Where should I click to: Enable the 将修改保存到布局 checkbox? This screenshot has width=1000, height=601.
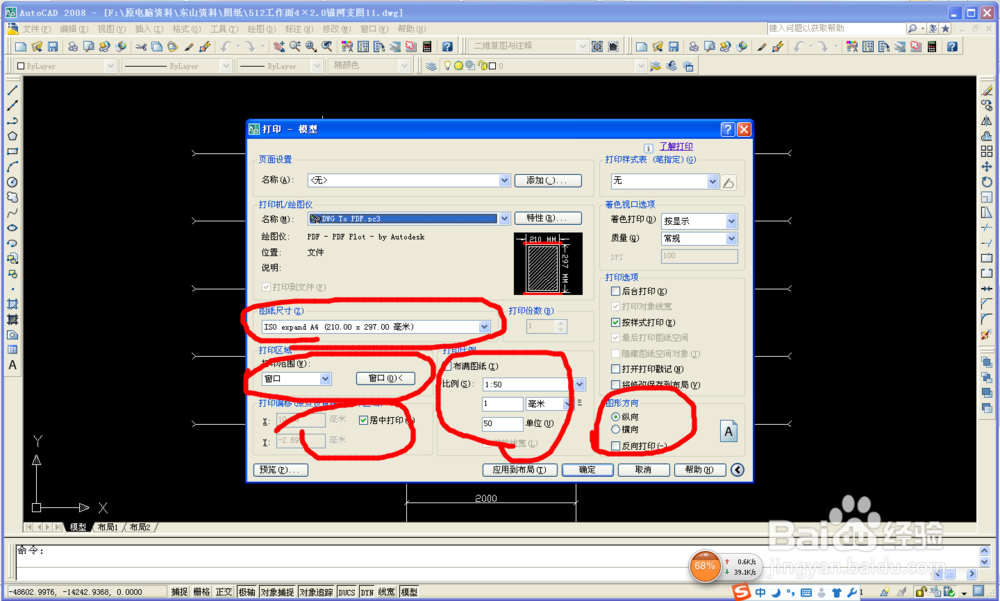tap(615, 385)
